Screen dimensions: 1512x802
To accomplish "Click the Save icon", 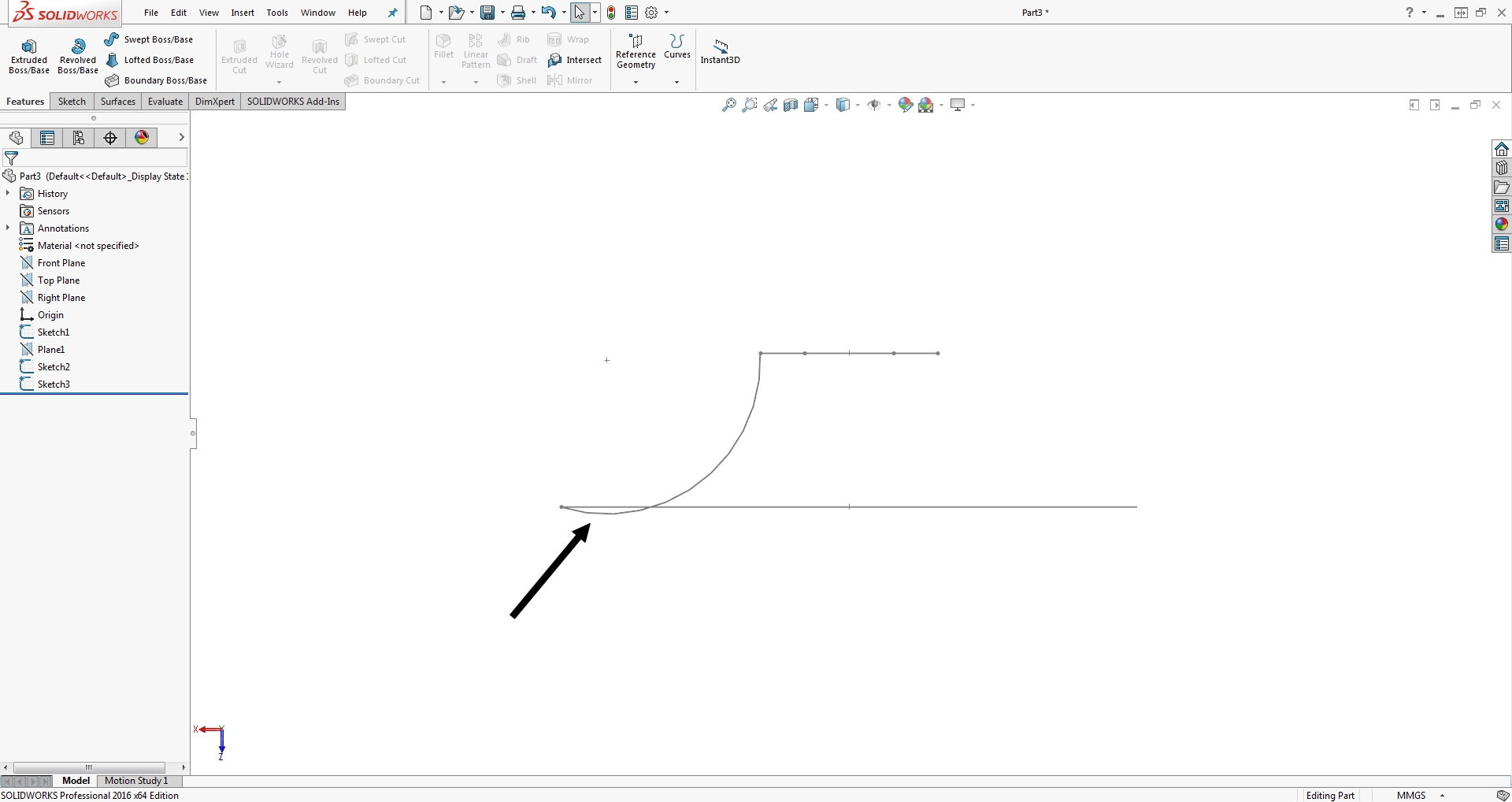I will [x=487, y=13].
